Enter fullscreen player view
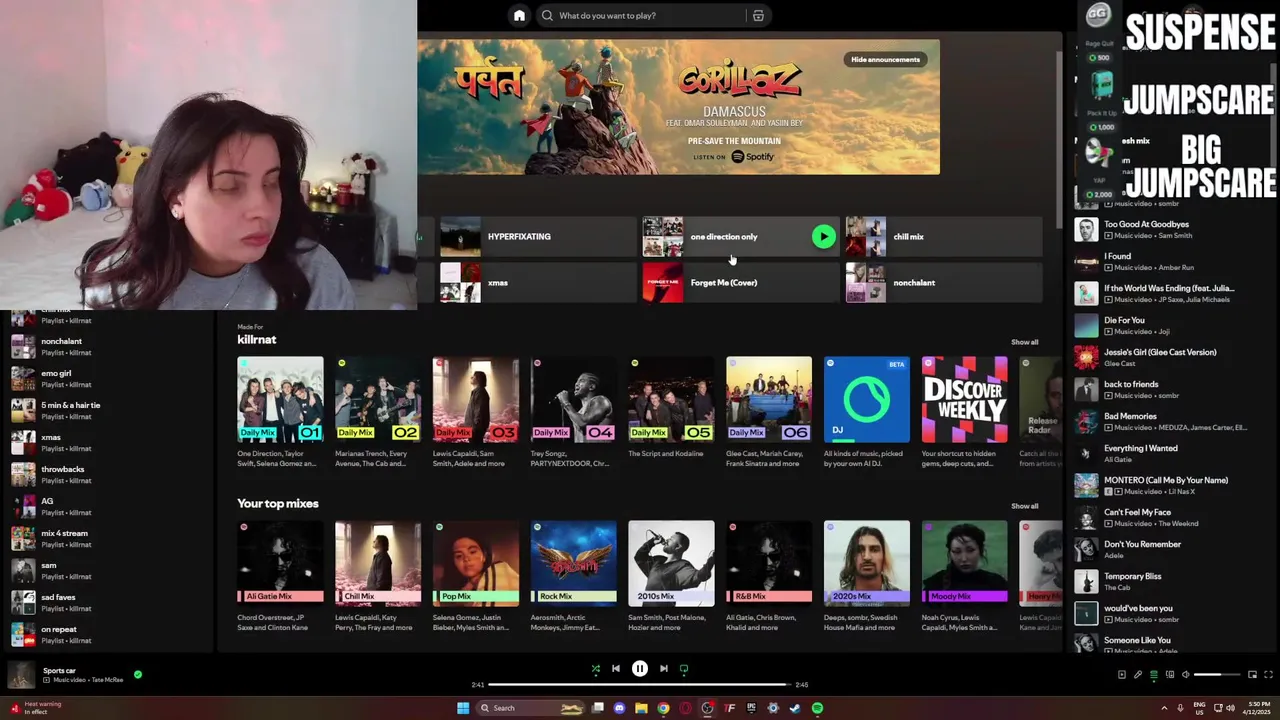Viewport: 1280px width, 720px height. pos(1268,675)
